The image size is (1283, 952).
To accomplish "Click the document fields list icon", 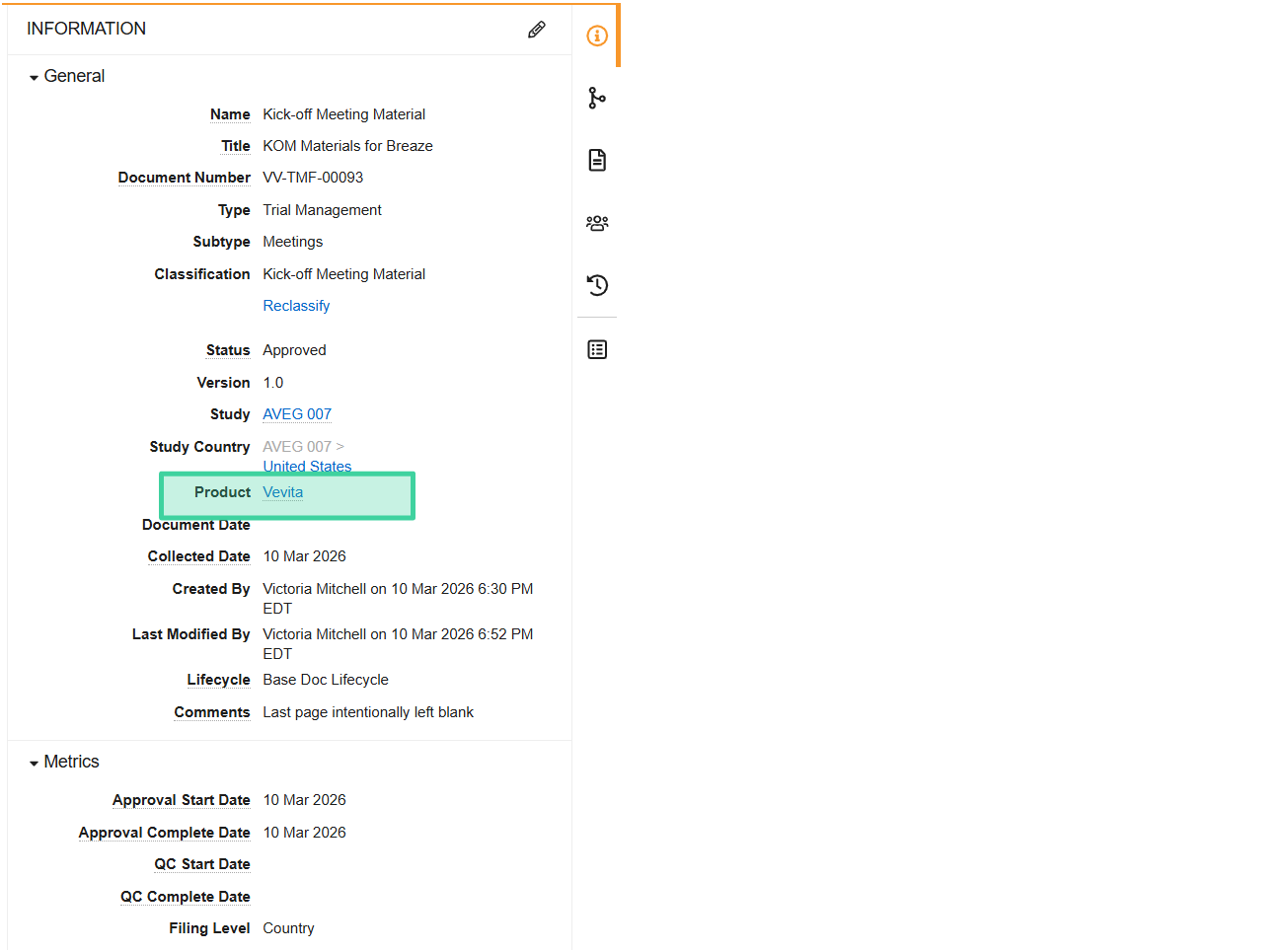I will (596, 348).
